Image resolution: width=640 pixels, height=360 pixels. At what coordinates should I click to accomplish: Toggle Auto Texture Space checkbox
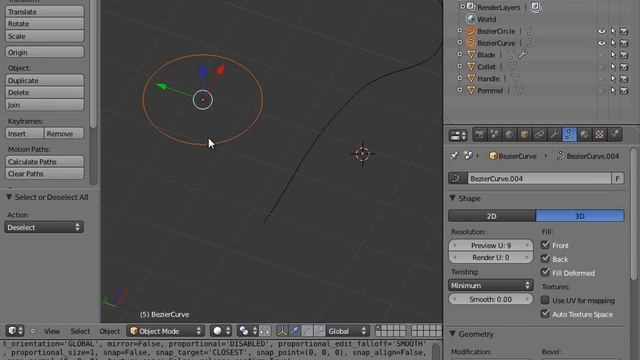pyautogui.click(x=545, y=314)
